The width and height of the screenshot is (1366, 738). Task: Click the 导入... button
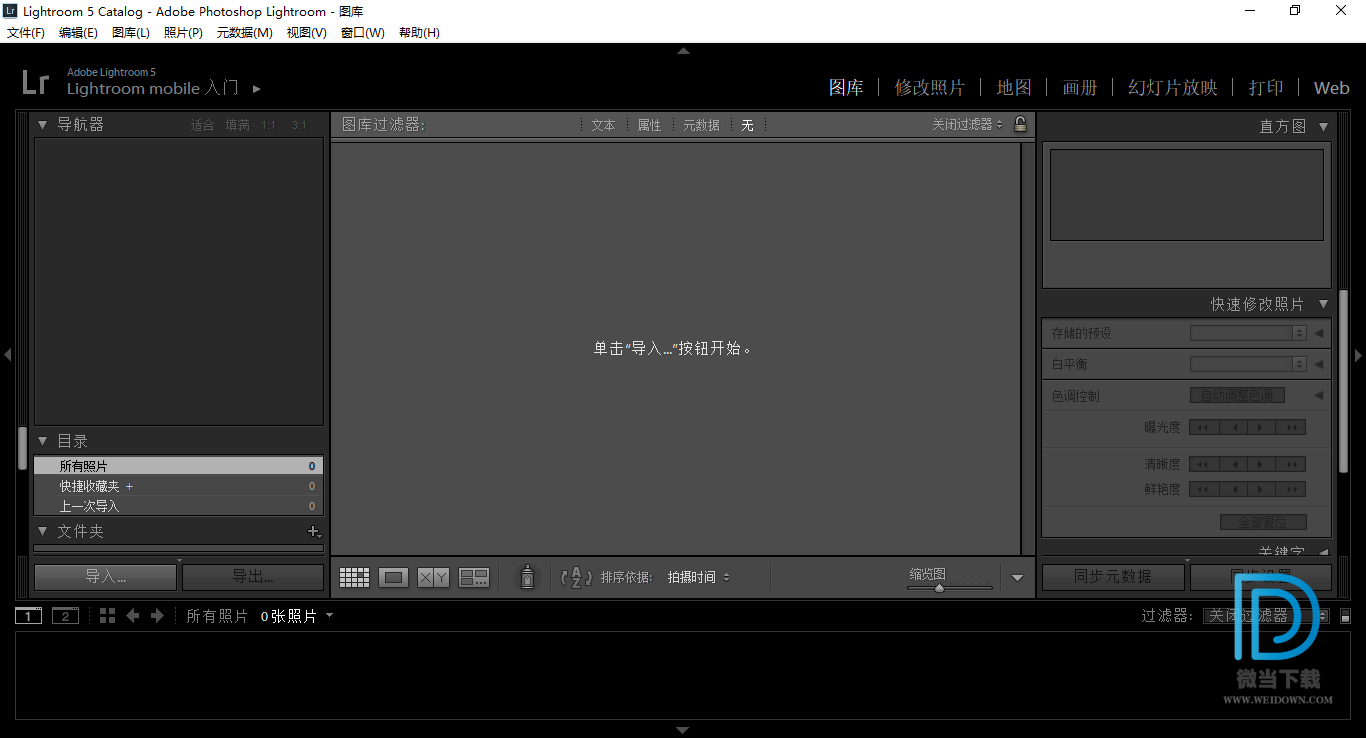pyautogui.click(x=105, y=577)
